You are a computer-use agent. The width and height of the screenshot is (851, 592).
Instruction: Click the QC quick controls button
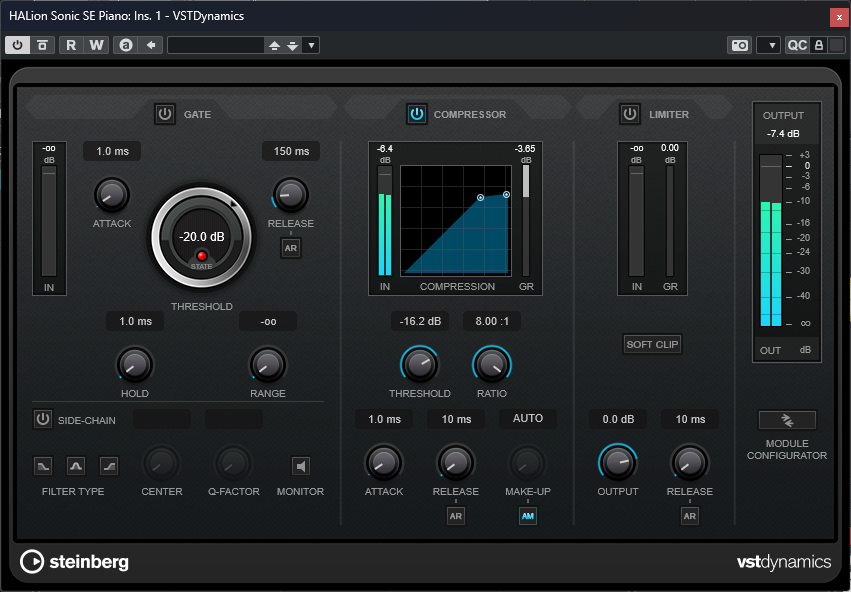coord(797,45)
